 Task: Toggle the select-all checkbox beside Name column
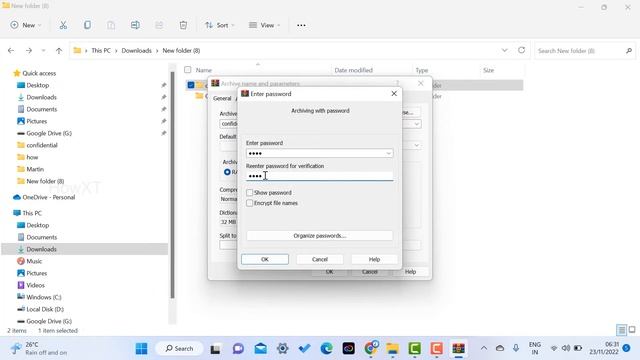(187, 70)
